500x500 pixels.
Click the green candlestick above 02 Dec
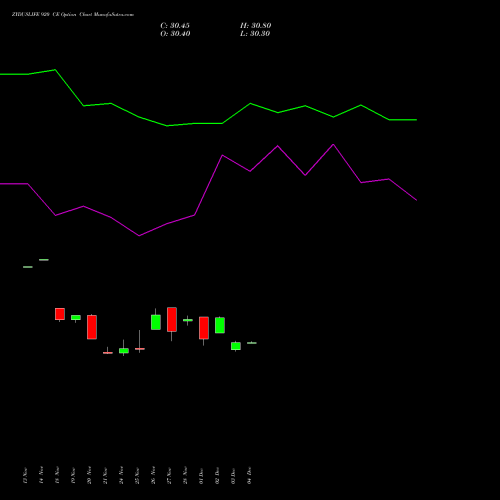(220, 325)
